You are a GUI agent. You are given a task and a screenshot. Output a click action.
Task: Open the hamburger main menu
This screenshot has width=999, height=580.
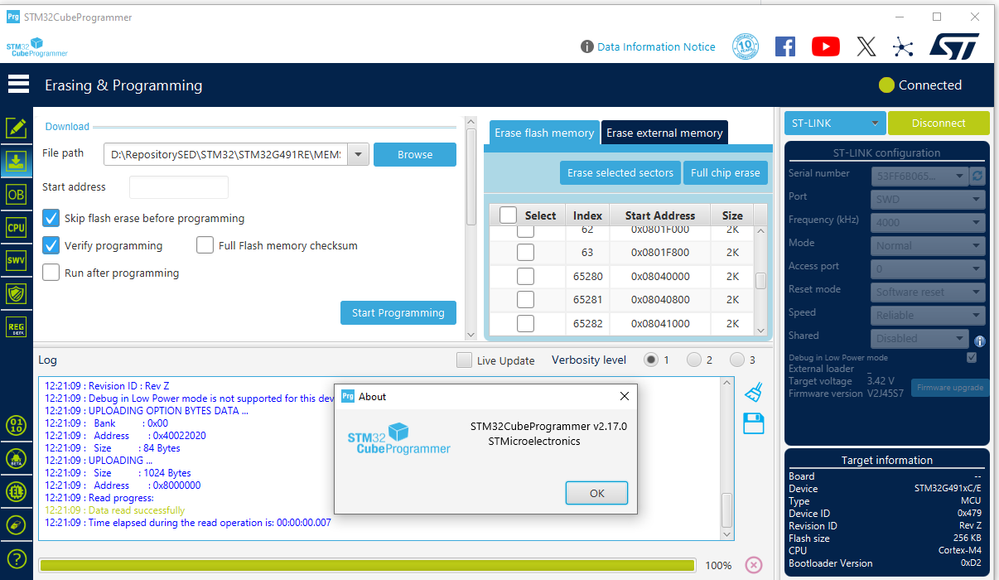pyautogui.click(x=18, y=84)
